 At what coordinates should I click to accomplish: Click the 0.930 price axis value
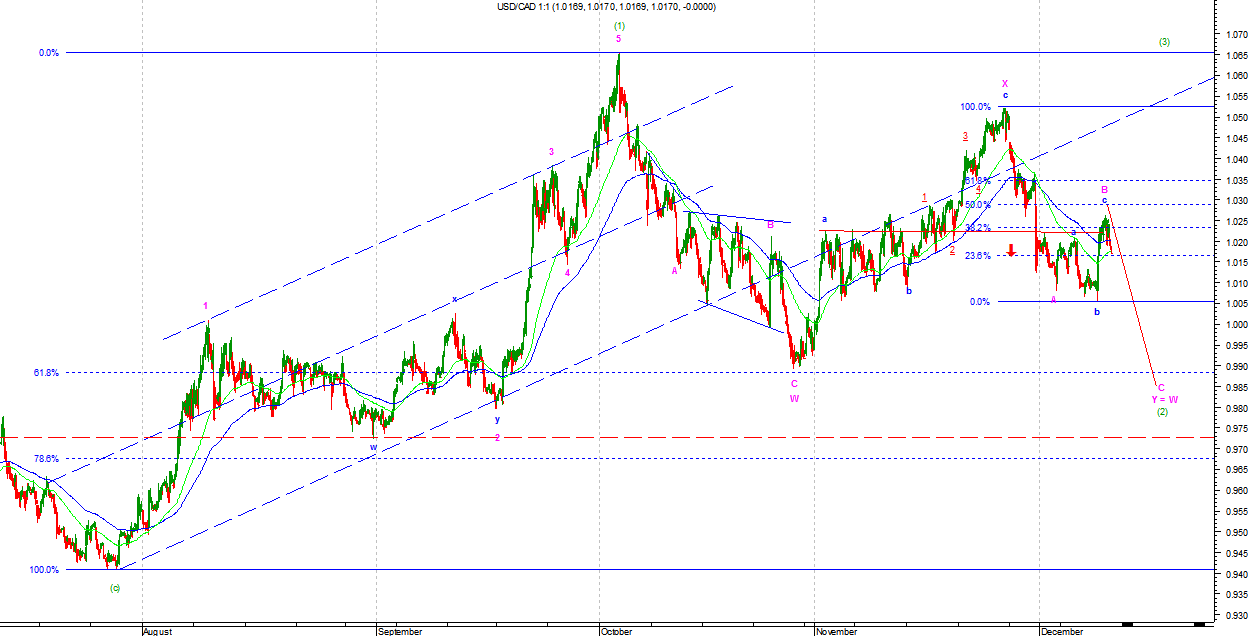tap(1231, 615)
